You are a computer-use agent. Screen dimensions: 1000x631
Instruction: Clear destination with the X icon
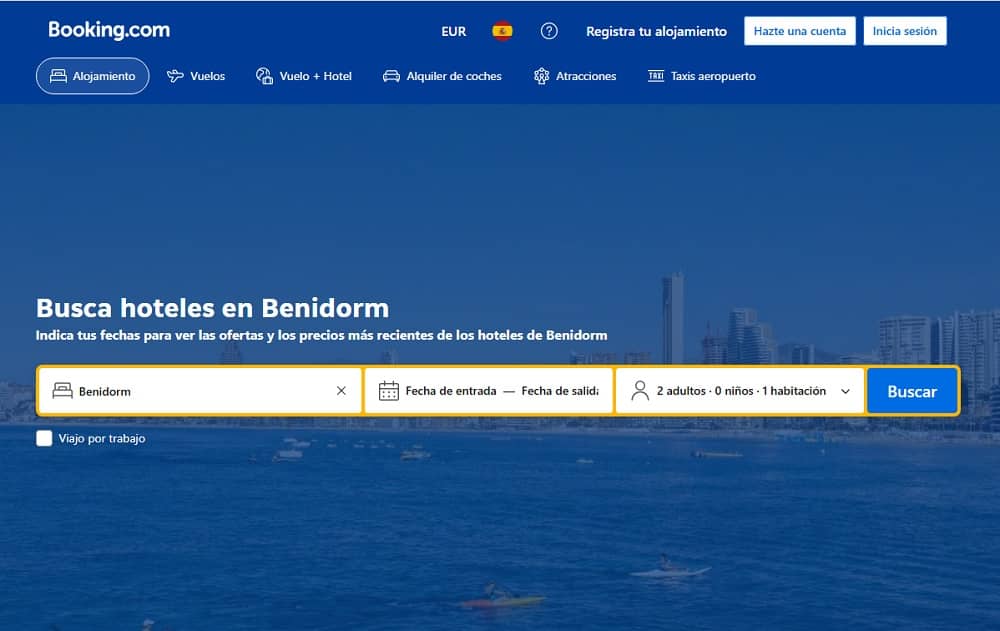tap(341, 390)
